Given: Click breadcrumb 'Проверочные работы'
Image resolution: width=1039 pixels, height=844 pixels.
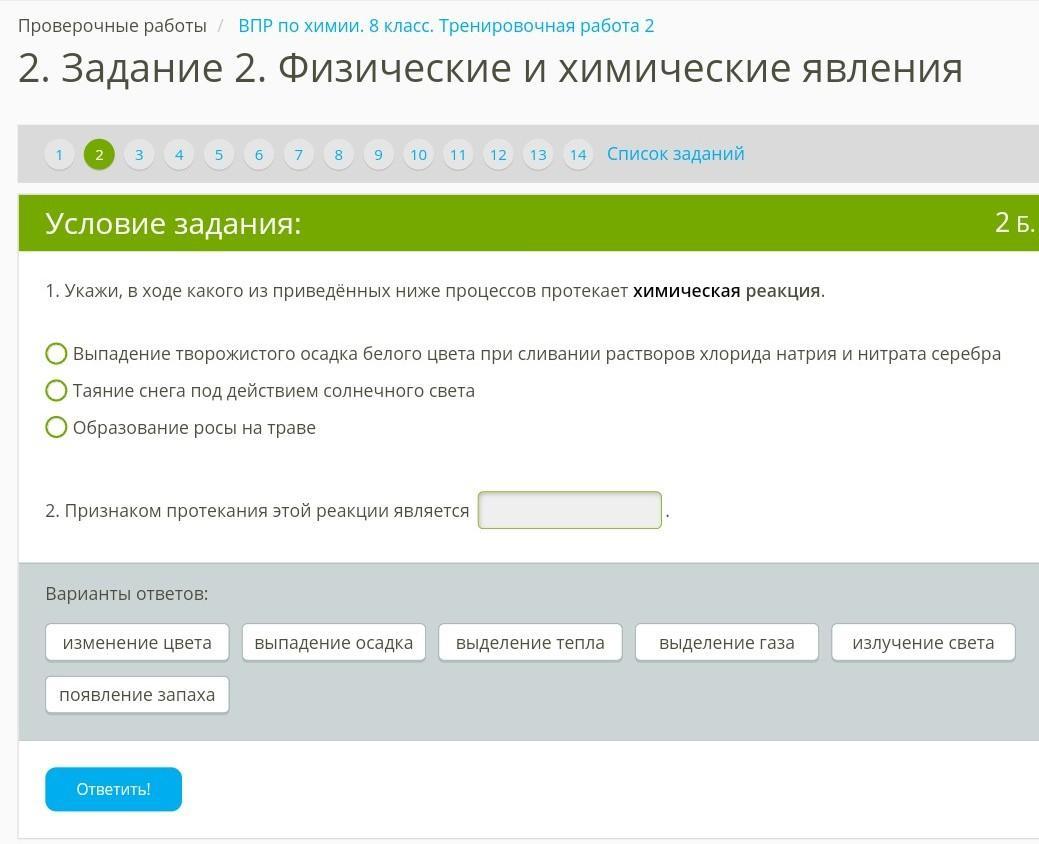Looking at the screenshot, I should 112,26.
